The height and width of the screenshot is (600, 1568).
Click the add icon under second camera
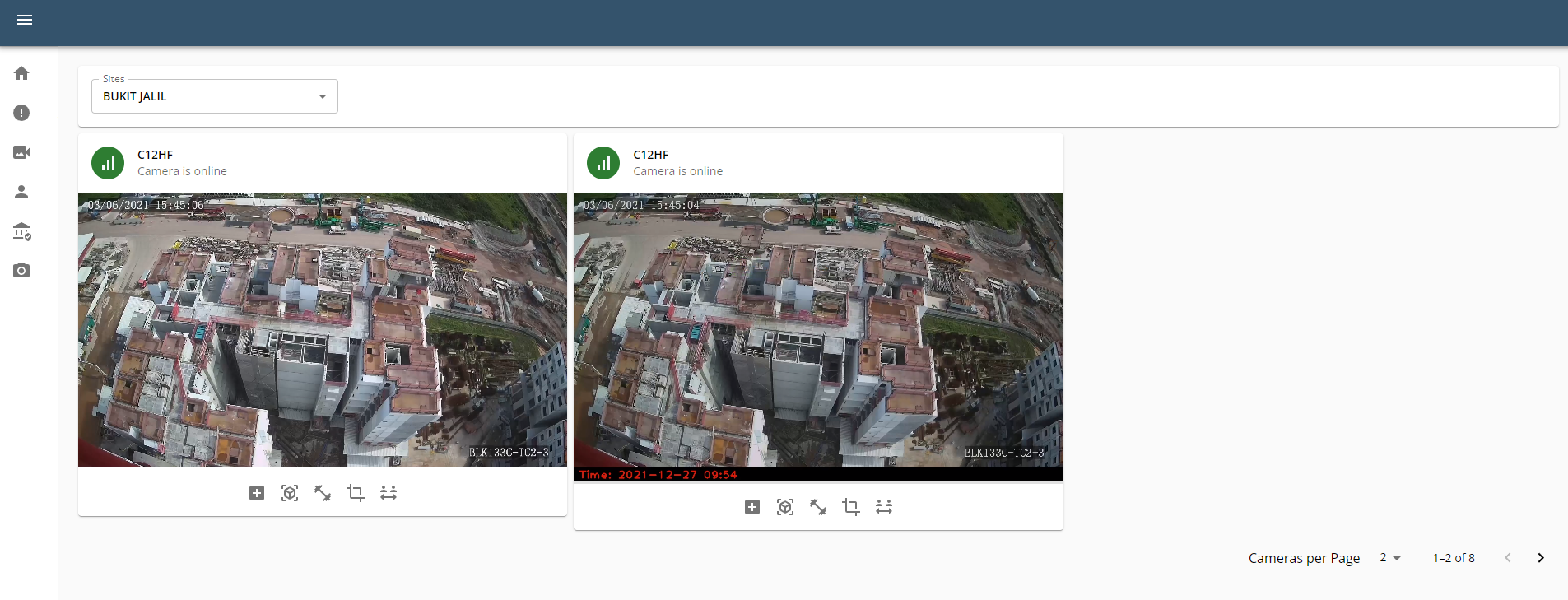(752, 507)
